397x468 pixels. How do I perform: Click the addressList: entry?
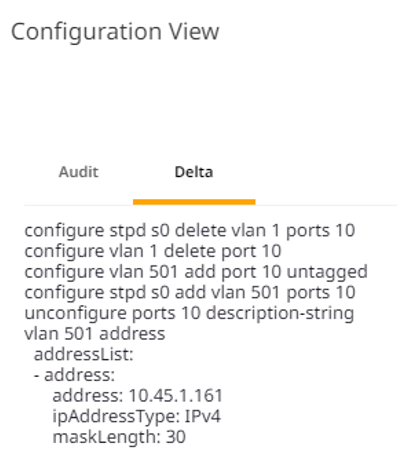coord(83,354)
